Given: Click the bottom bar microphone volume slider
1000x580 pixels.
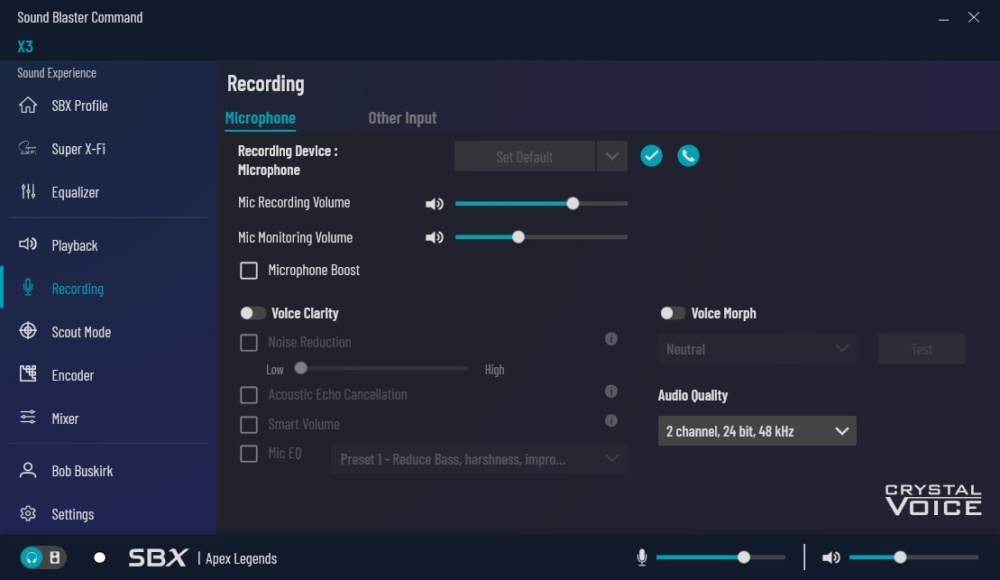Looking at the screenshot, I should tap(721, 558).
